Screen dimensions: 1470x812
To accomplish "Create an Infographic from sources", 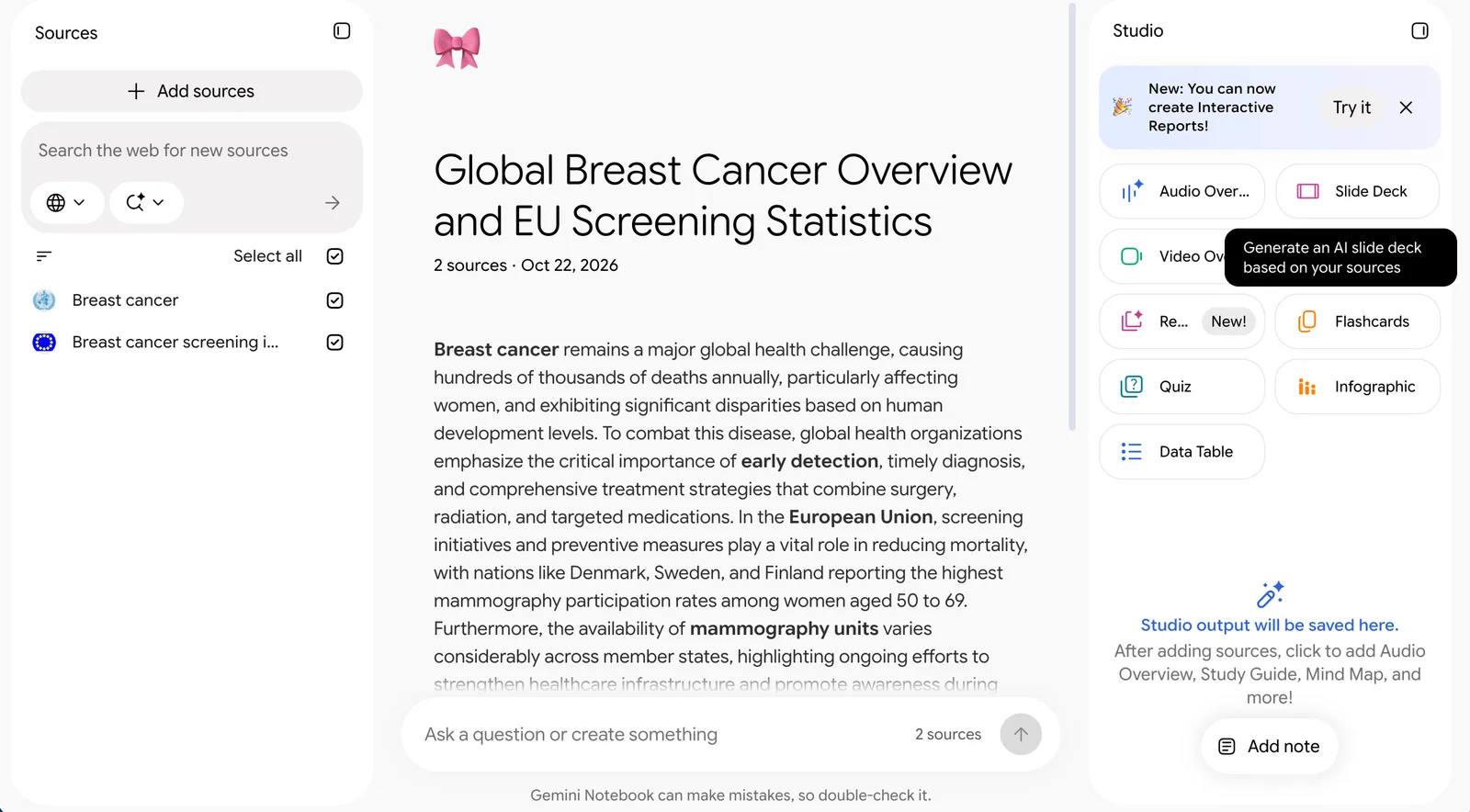I will [x=1357, y=387].
